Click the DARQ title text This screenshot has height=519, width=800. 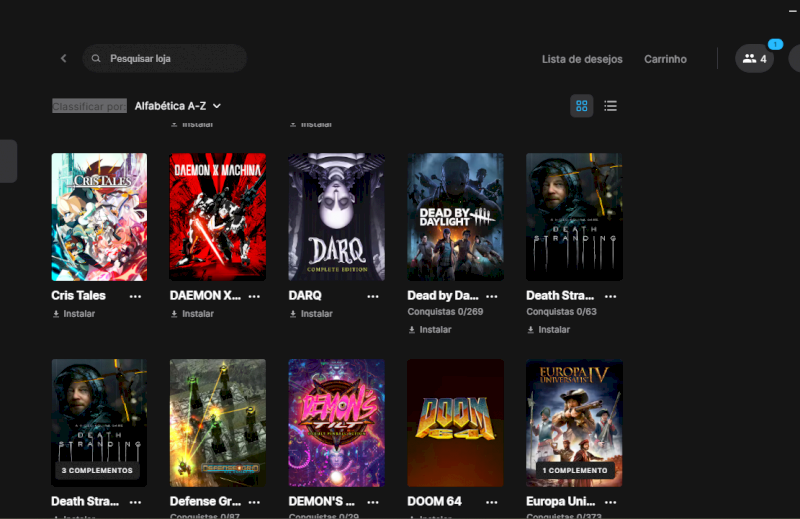305,295
